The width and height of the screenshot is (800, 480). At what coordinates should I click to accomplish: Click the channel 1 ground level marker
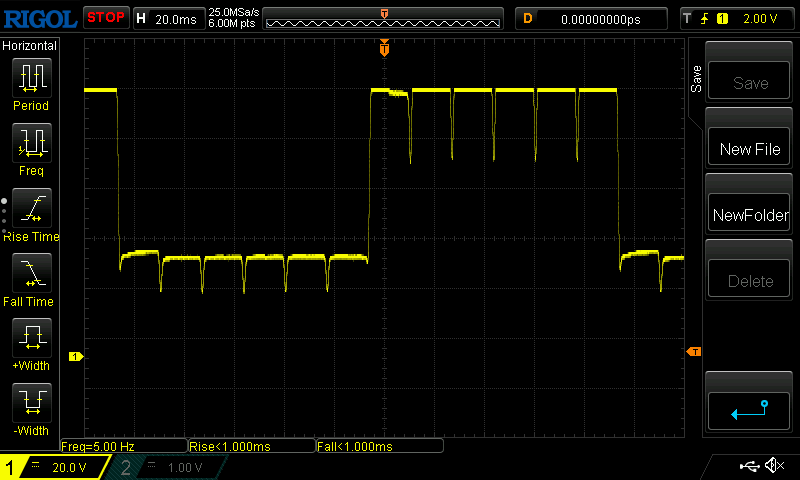76,357
